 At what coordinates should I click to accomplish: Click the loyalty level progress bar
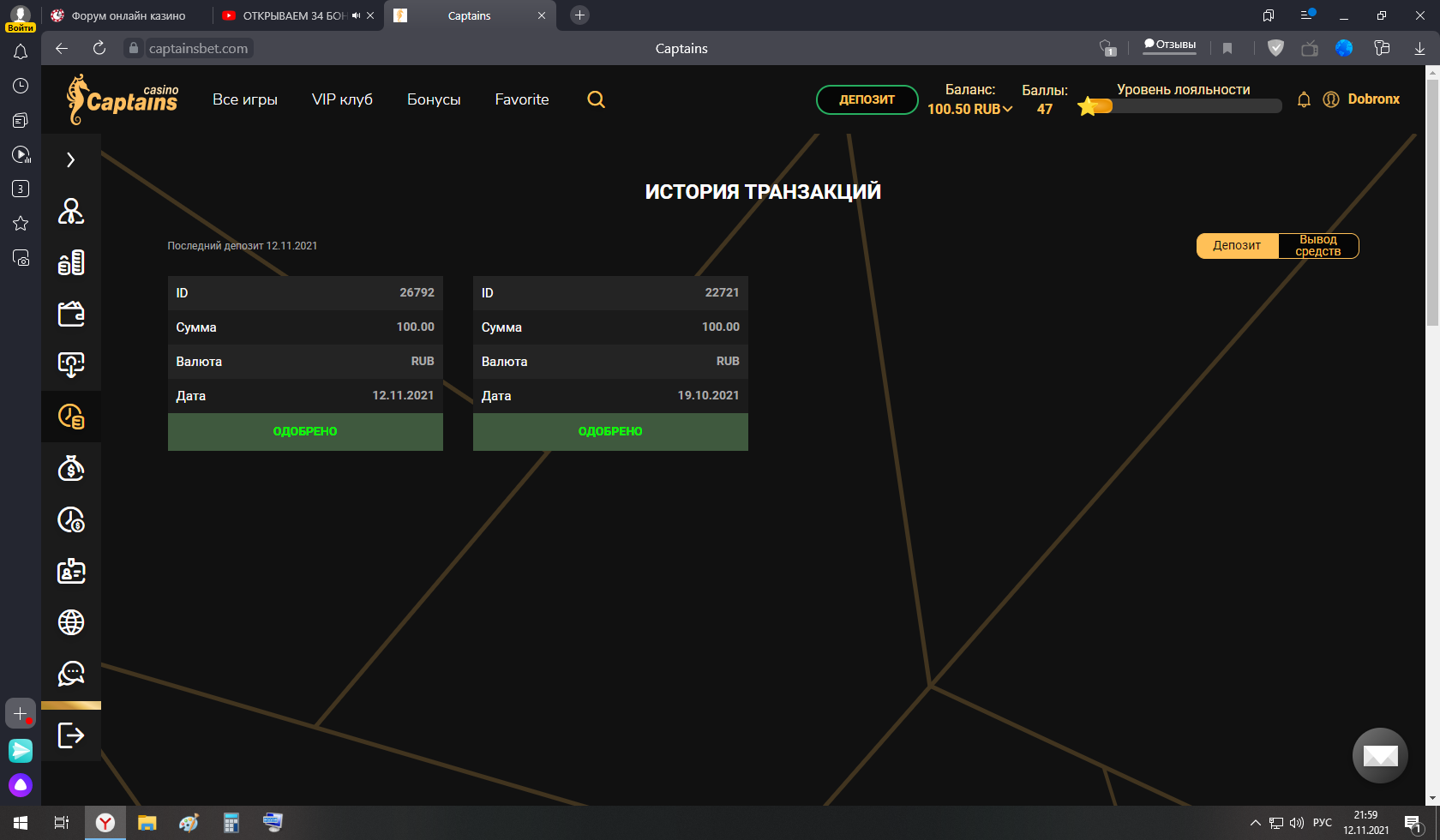[1180, 106]
